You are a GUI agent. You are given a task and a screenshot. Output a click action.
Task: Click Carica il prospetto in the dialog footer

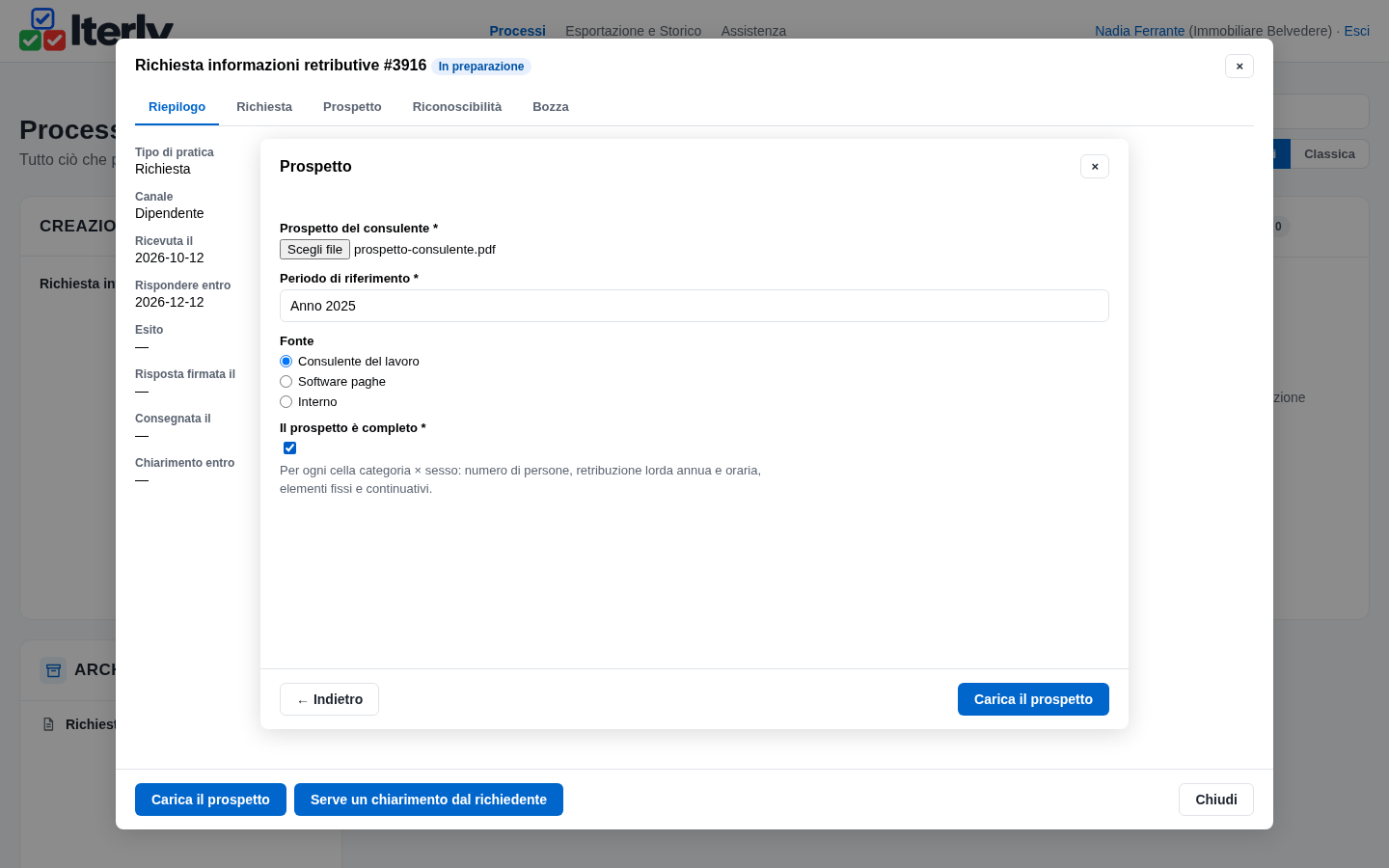(210, 800)
